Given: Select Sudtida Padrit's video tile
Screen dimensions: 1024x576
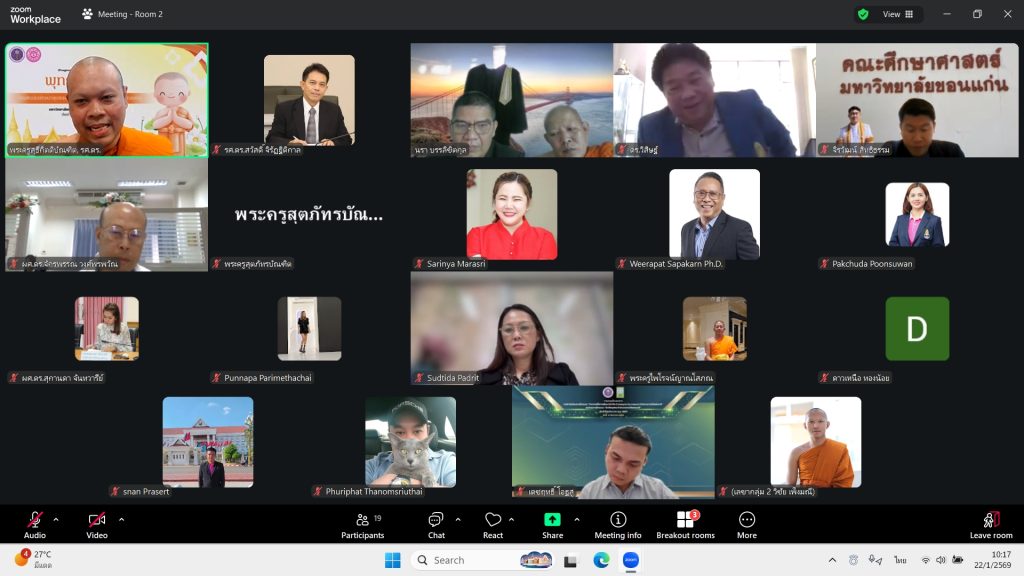Looking at the screenshot, I should pos(511,328).
